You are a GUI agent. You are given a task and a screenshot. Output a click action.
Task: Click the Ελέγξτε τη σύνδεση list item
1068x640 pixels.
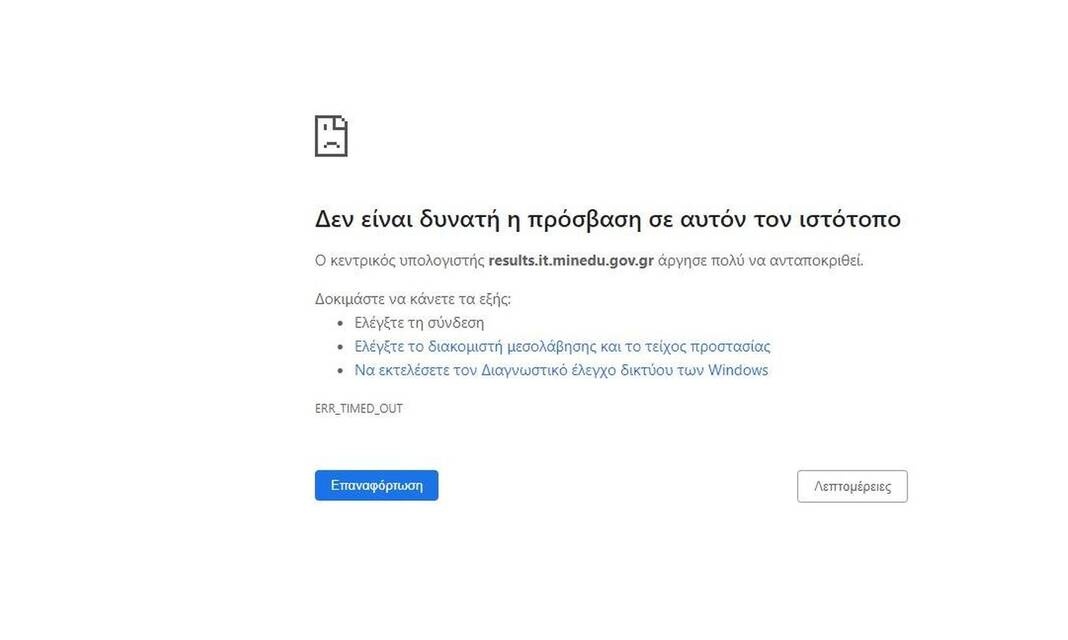click(x=419, y=323)
